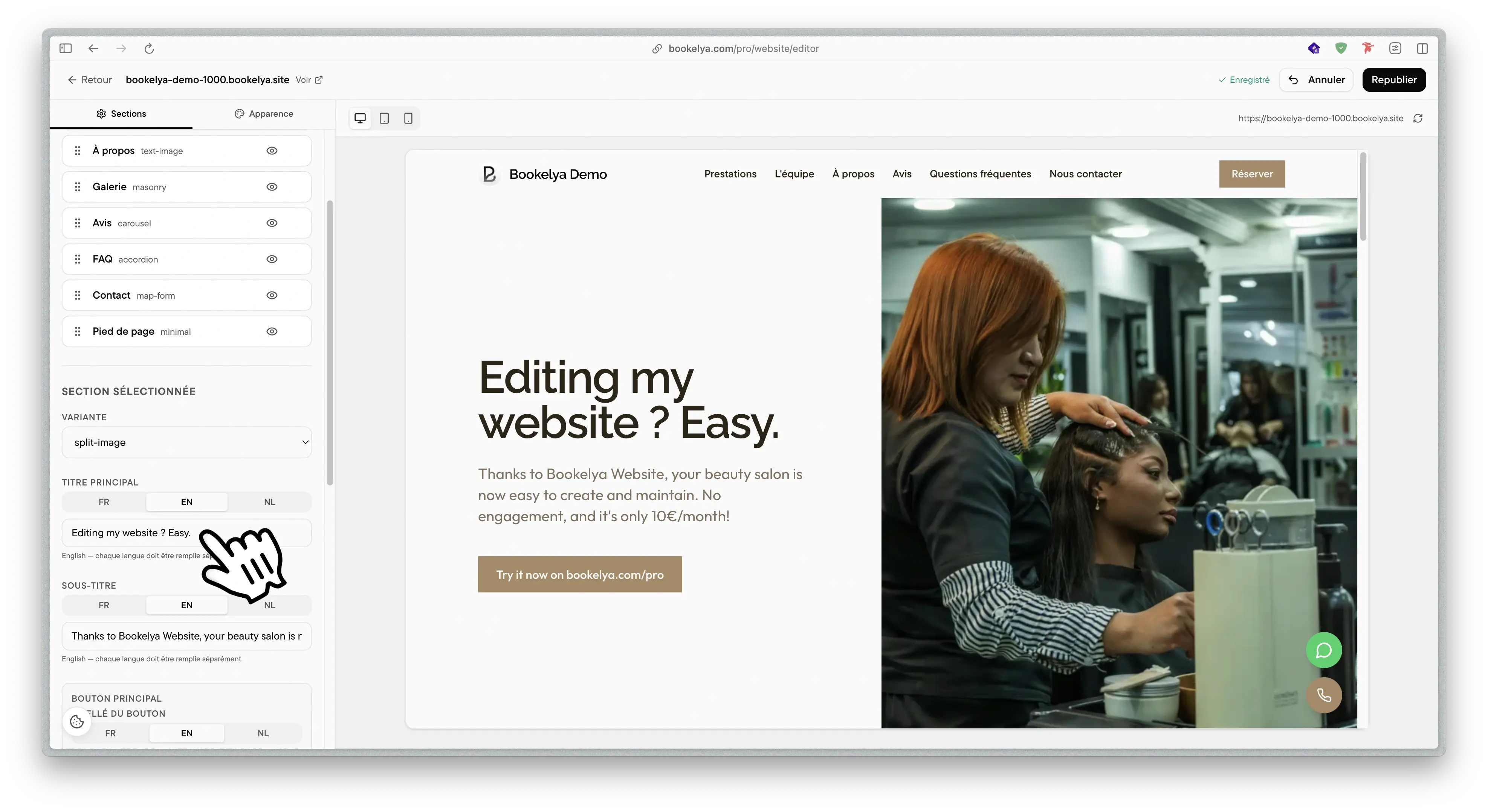Click the preview pane scrollbar
This screenshot has width=1488, height=812.
(x=1363, y=196)
